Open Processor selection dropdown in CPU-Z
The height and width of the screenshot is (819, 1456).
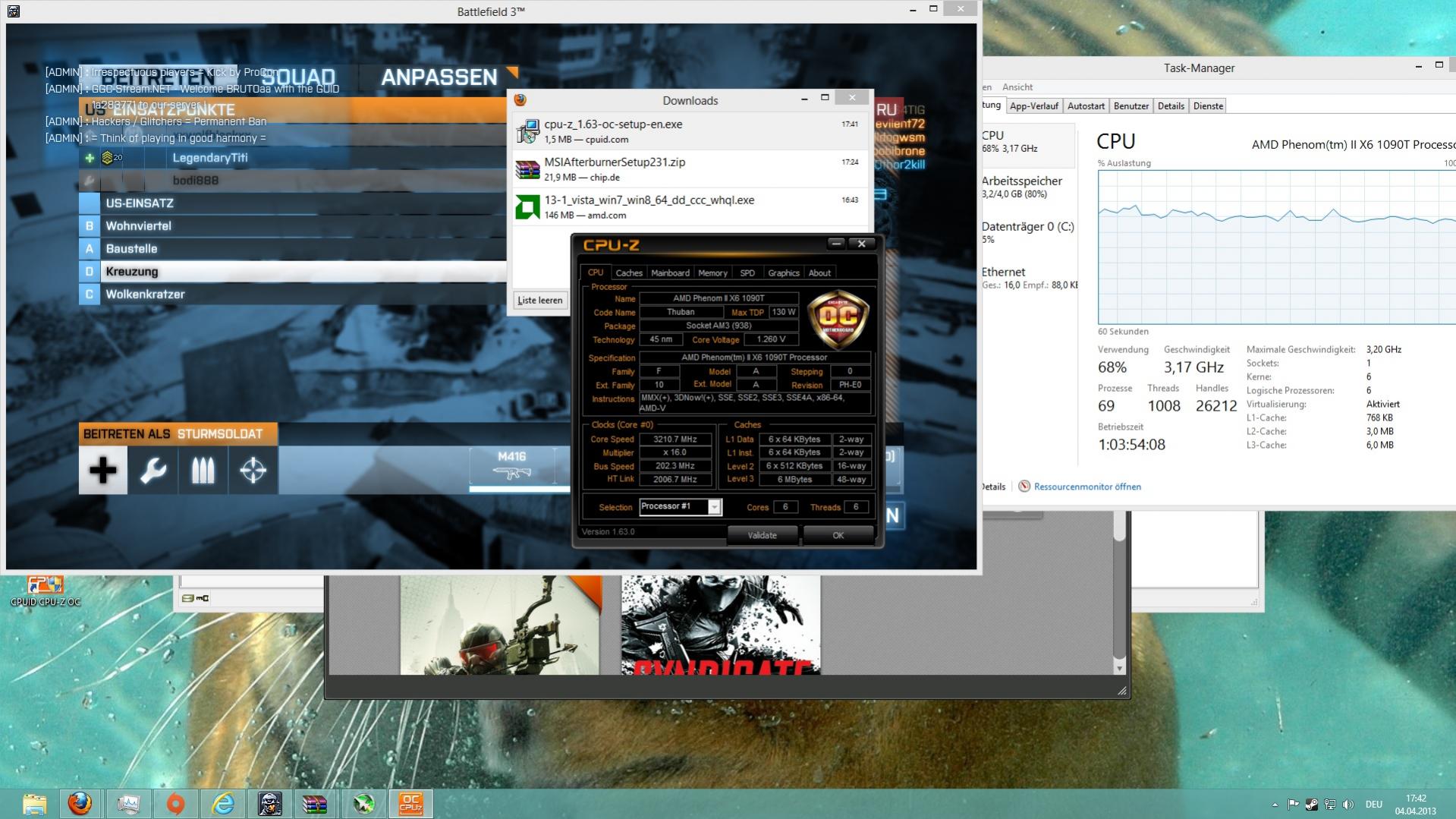[x=681, y=506]
